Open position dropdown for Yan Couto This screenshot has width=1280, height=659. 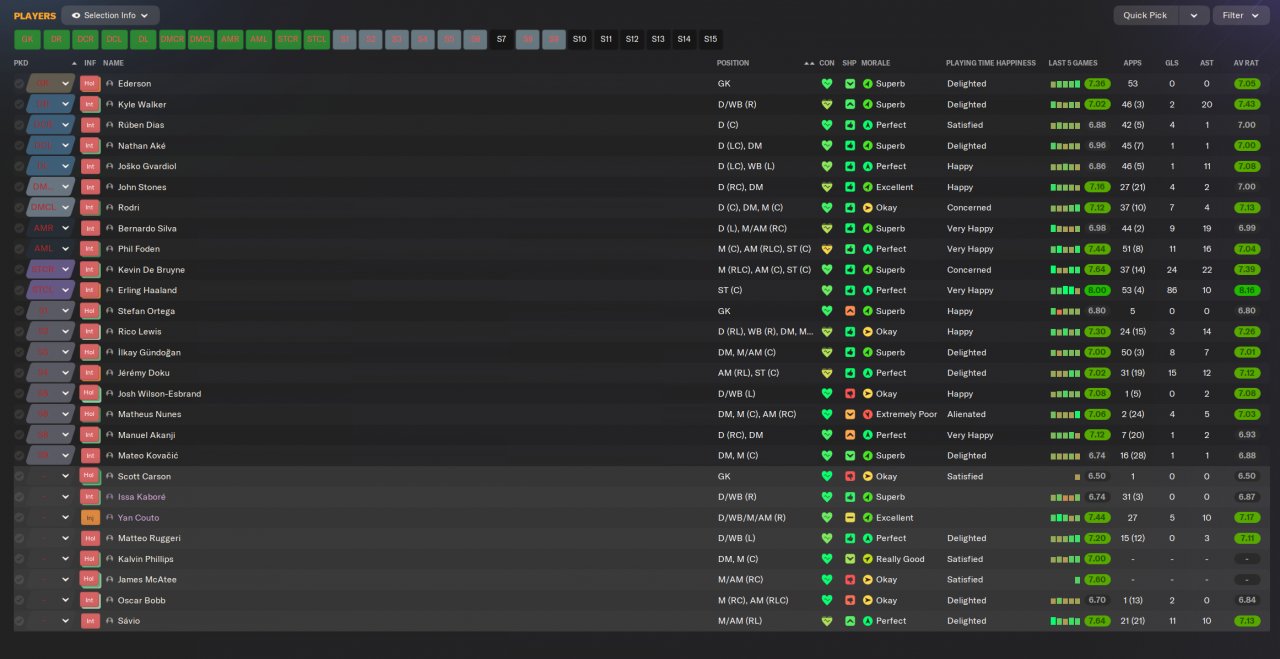(66, 518)
